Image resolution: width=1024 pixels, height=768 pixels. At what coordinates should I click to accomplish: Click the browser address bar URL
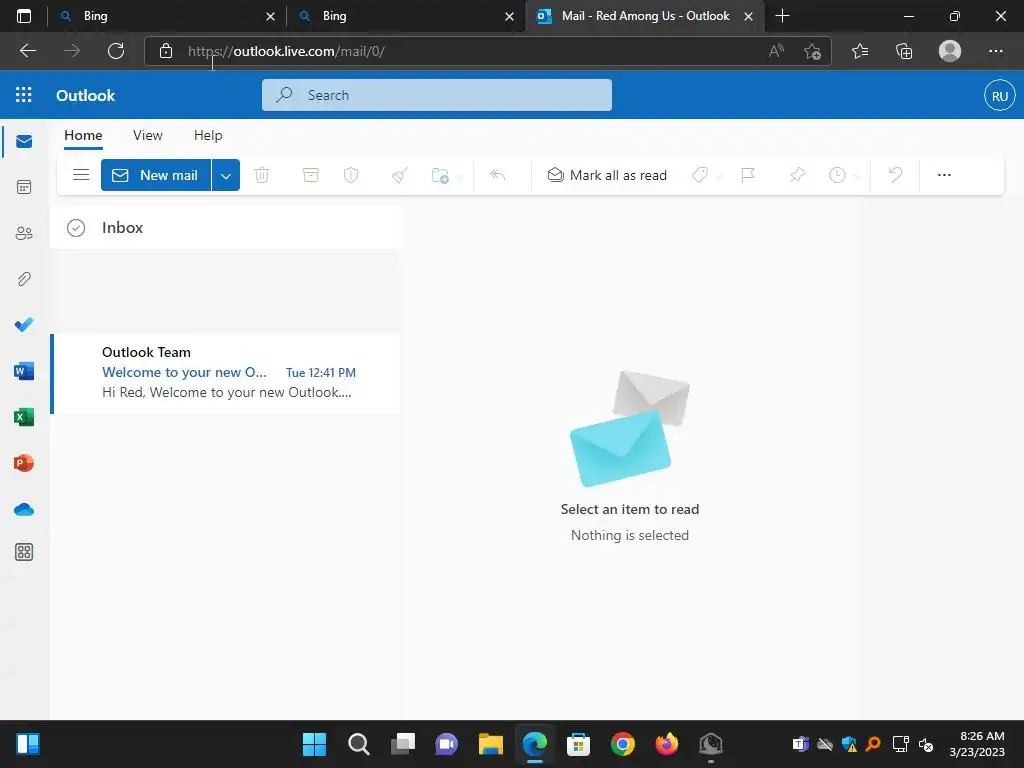click(286, 51)
